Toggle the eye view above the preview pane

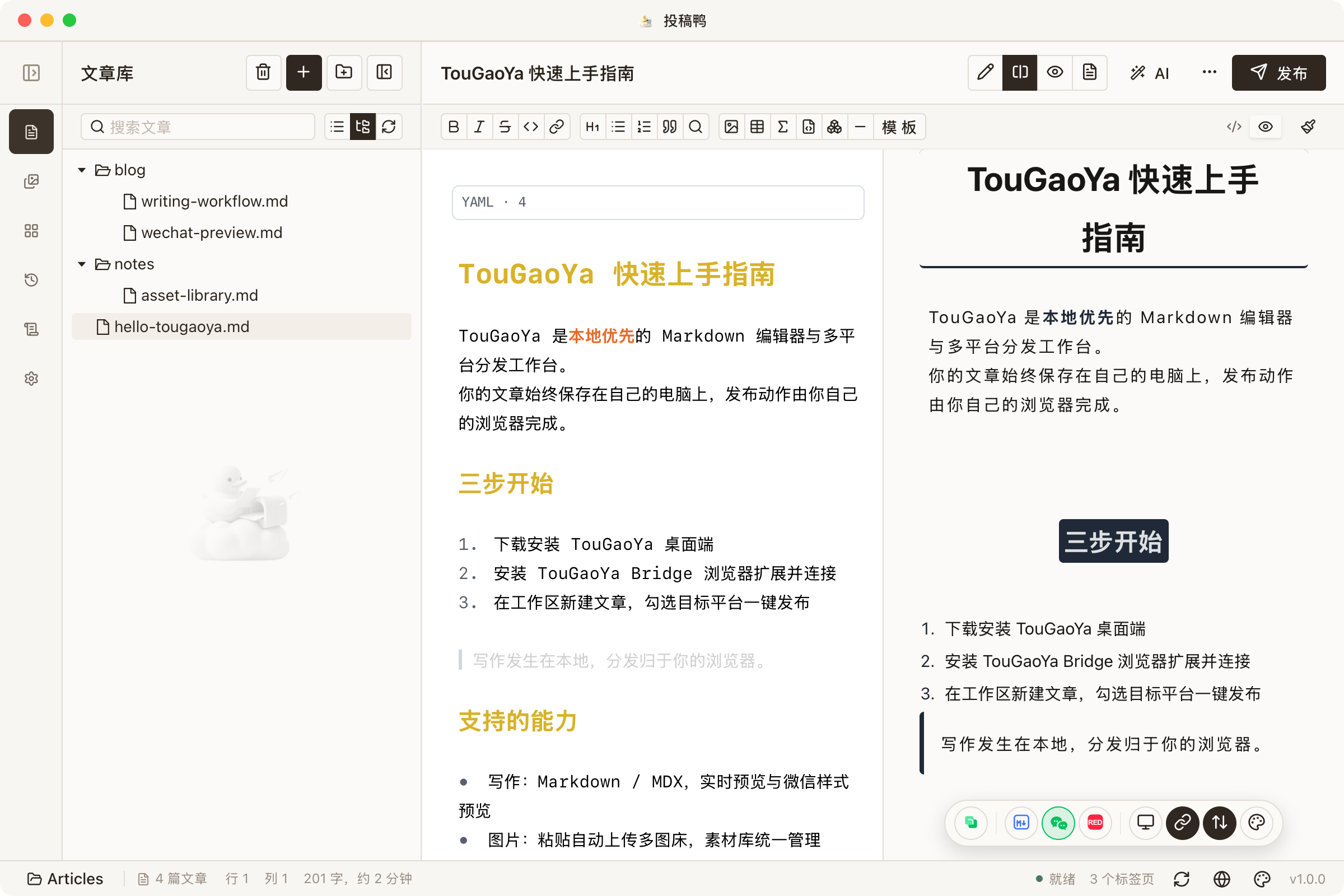point(1266,127)
